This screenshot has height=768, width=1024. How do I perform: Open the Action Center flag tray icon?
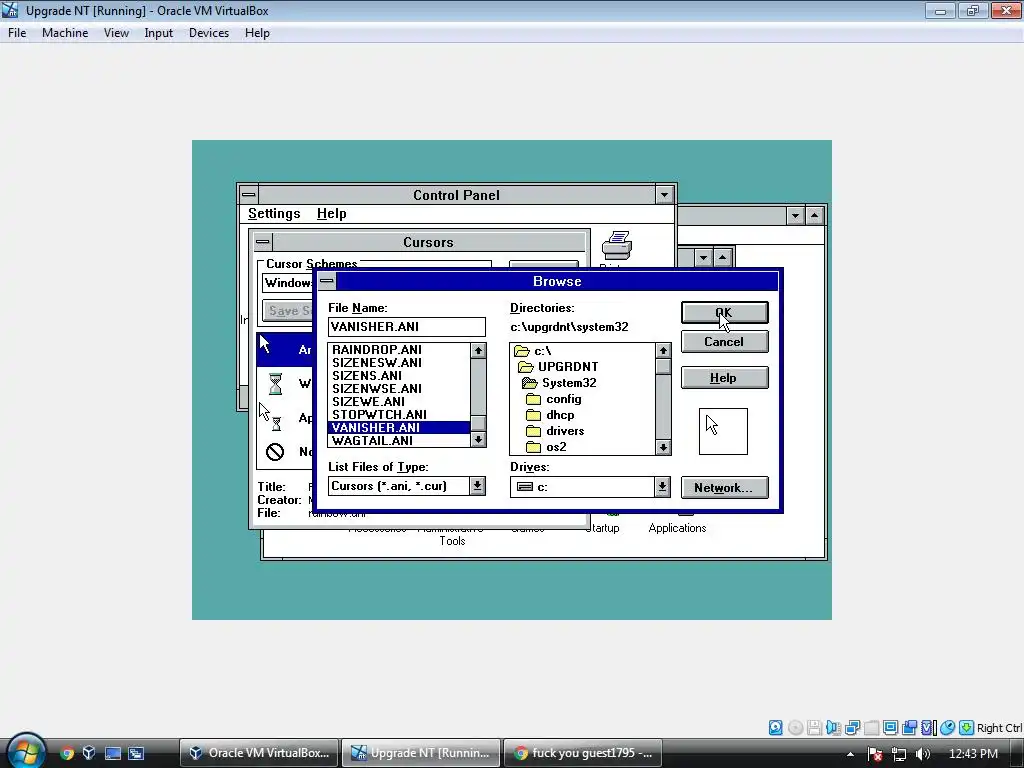pos(876,754)
